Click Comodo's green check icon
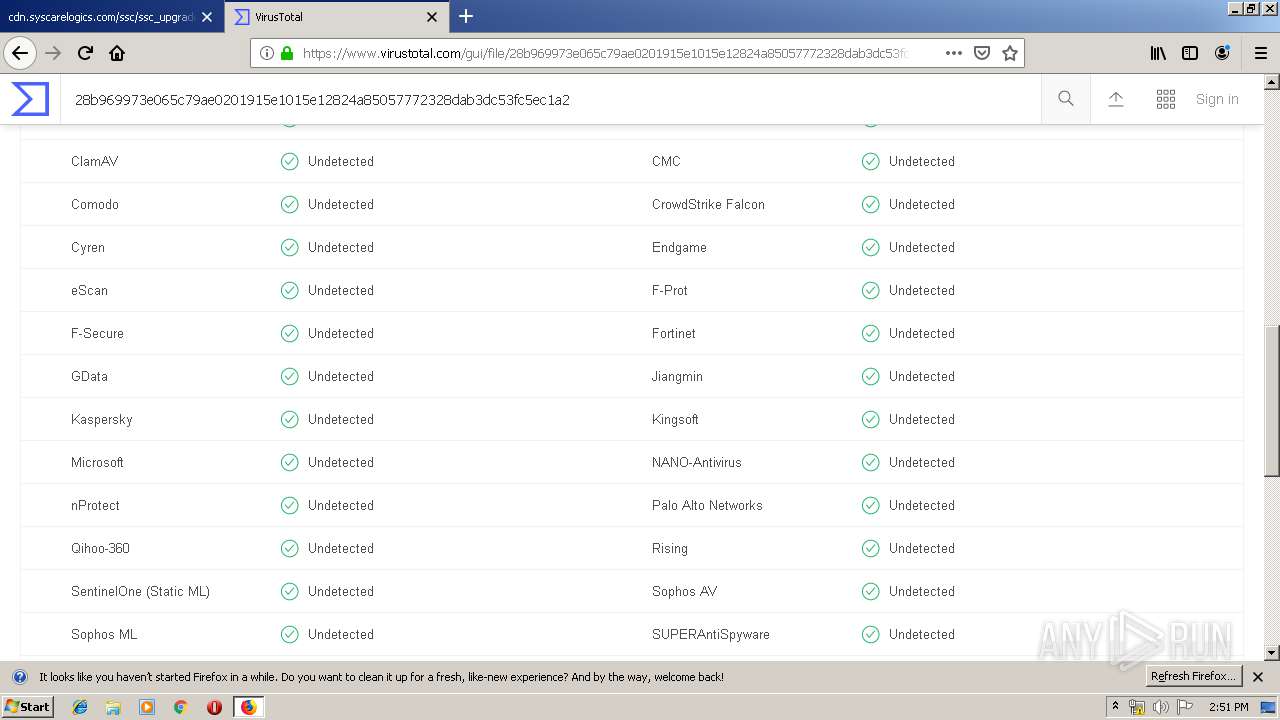1280x720 pixels. [x=290, y=204]
